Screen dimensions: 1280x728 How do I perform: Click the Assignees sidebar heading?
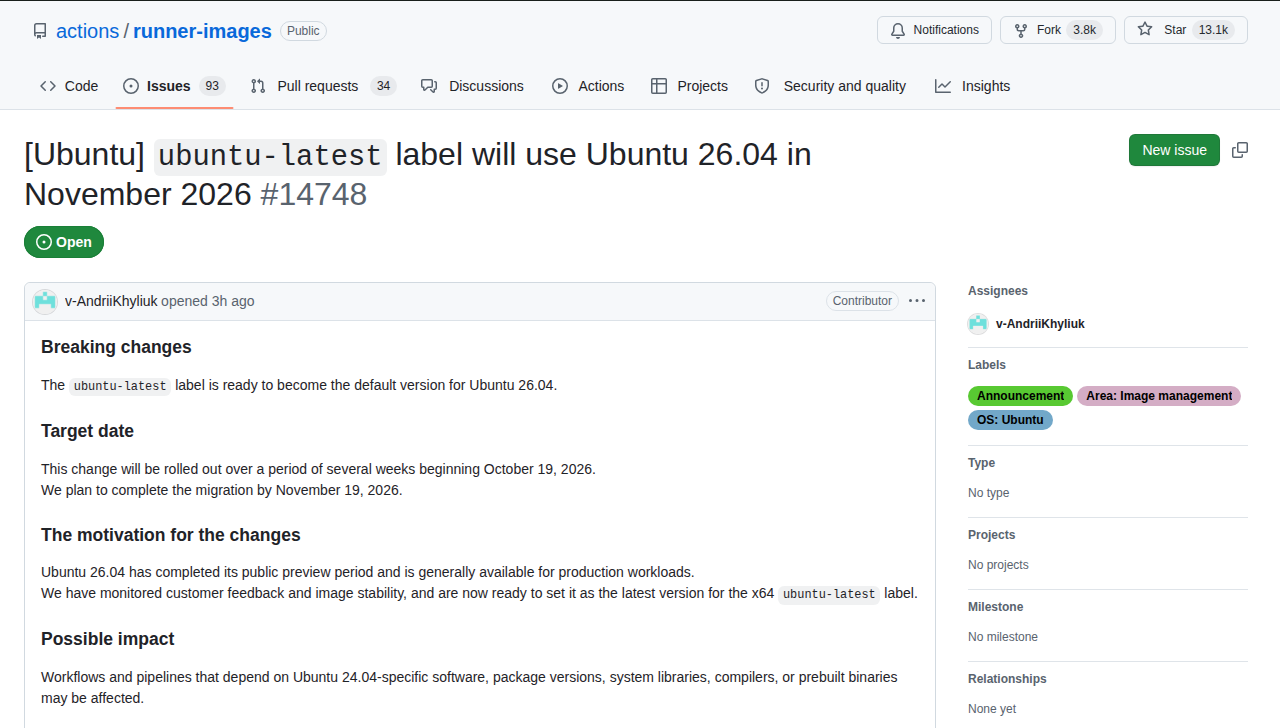pos(998,291)
